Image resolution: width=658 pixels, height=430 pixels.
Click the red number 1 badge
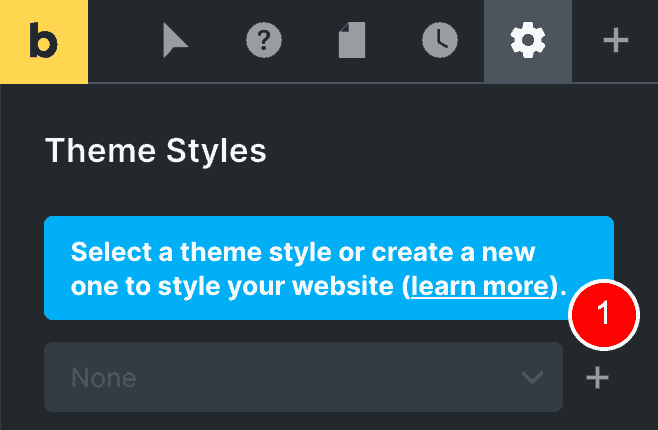point(604,315)
